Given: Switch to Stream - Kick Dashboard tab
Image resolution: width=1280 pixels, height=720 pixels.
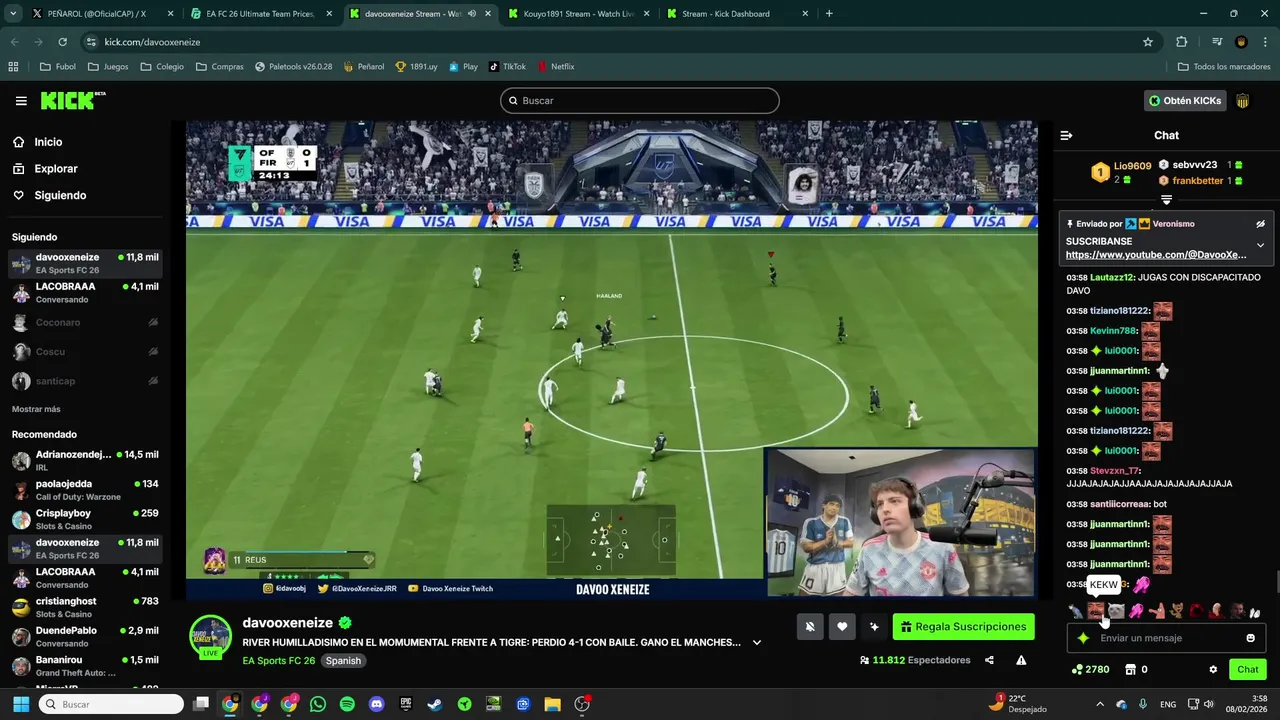Looking at the screenshot, I should coord(738,14).
